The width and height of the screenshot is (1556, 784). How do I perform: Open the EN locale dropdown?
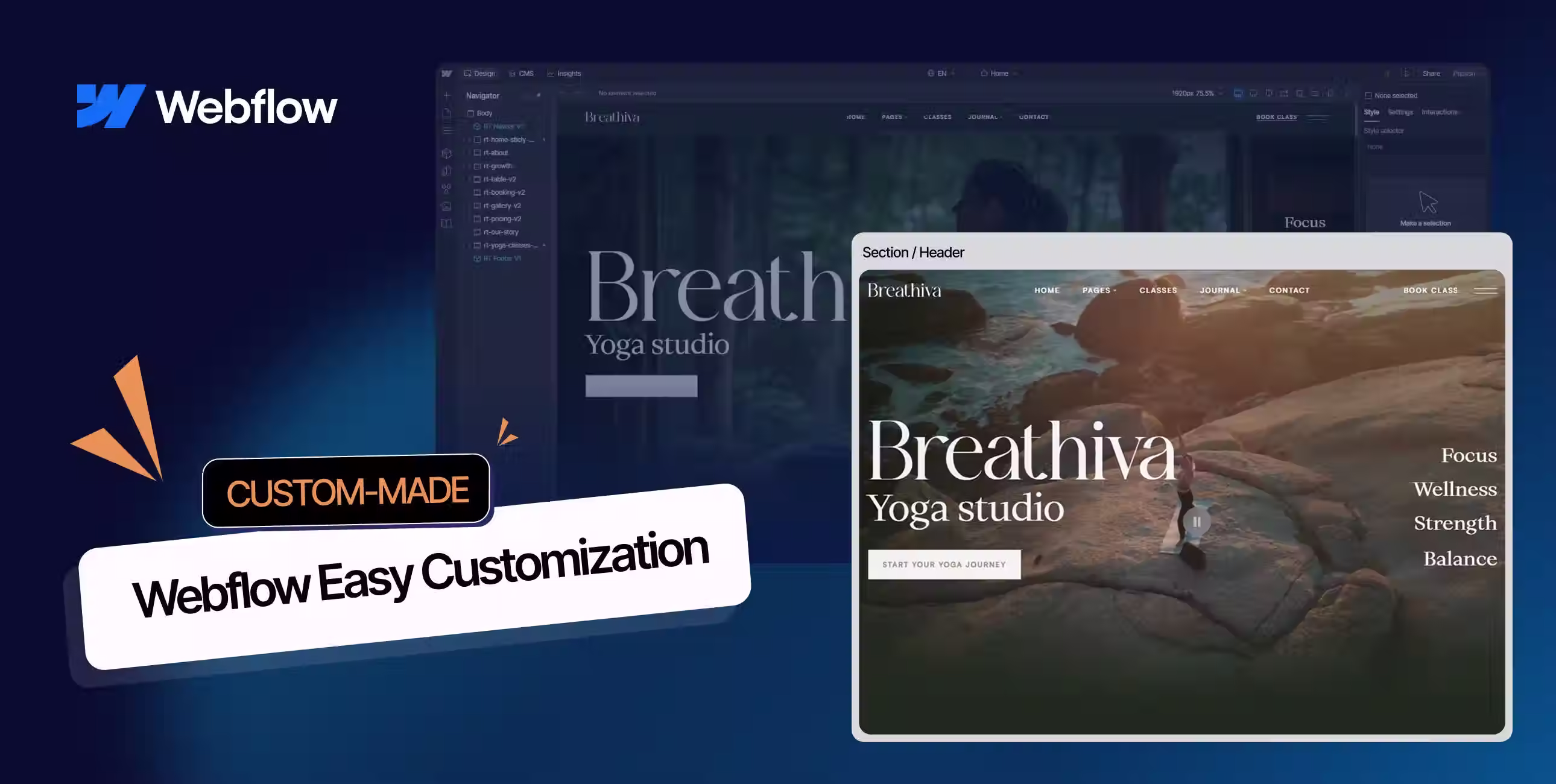pos(941,74)
